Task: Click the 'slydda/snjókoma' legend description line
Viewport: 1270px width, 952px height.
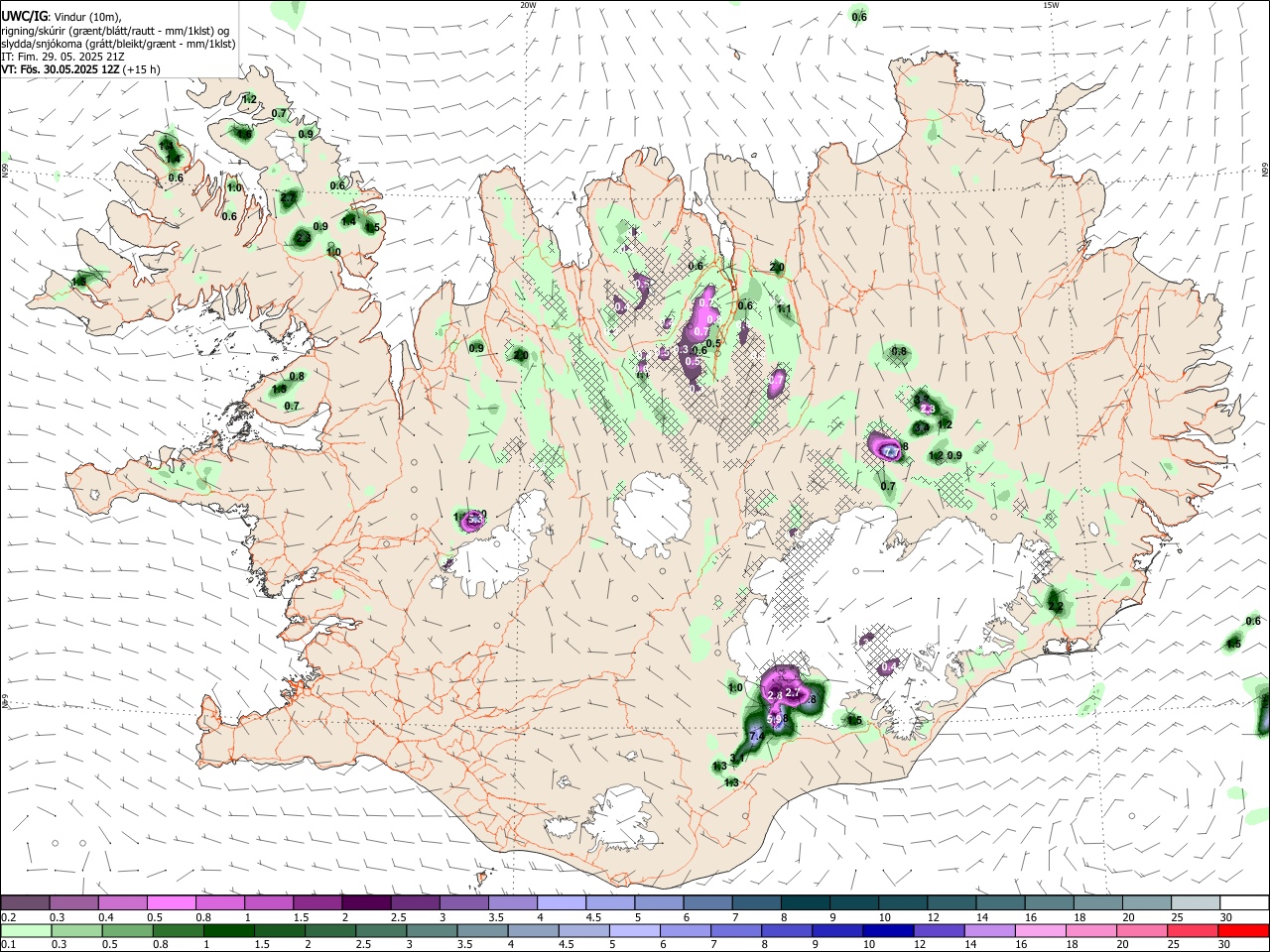Action: (x=118, y=44)
